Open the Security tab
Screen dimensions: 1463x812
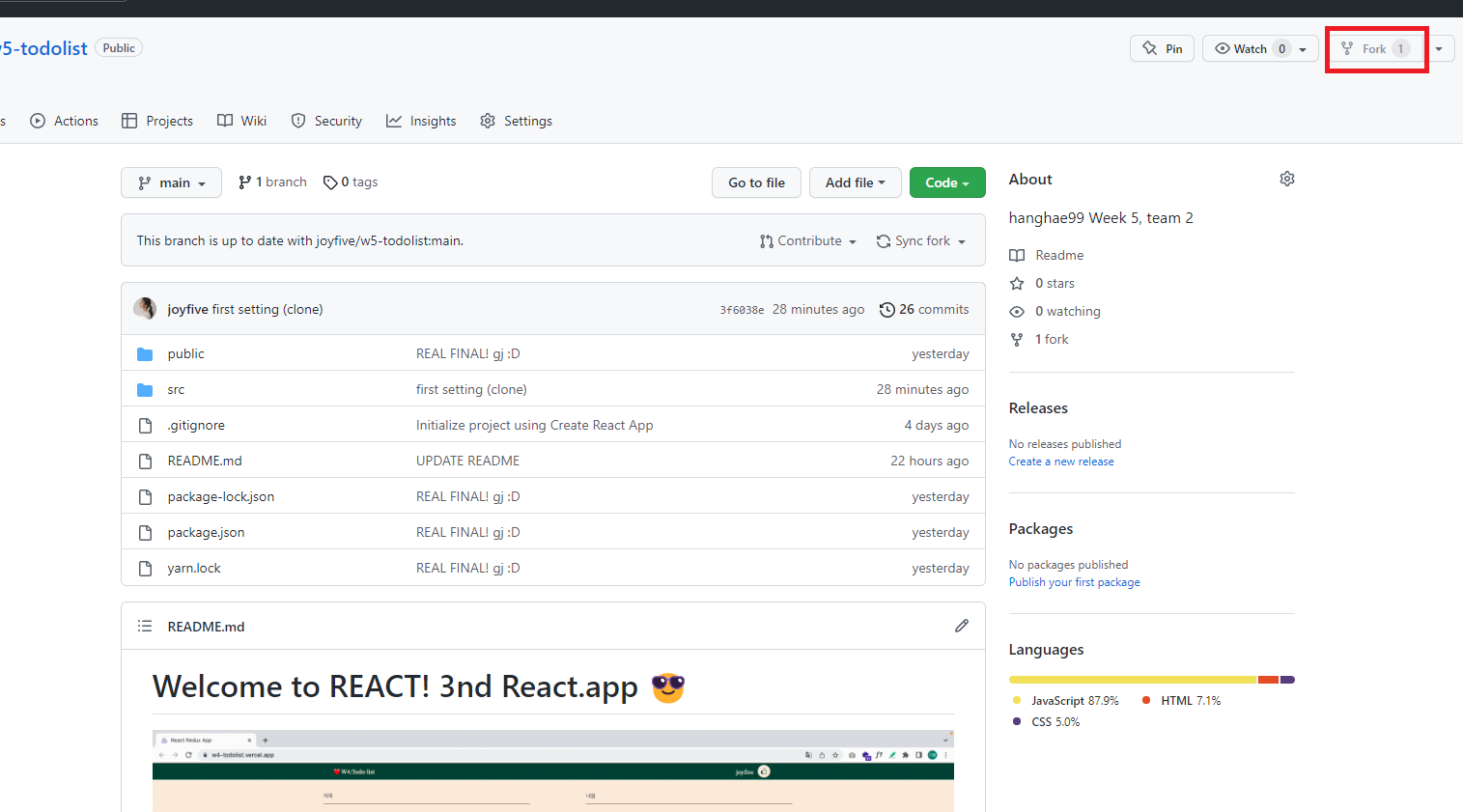326,121
